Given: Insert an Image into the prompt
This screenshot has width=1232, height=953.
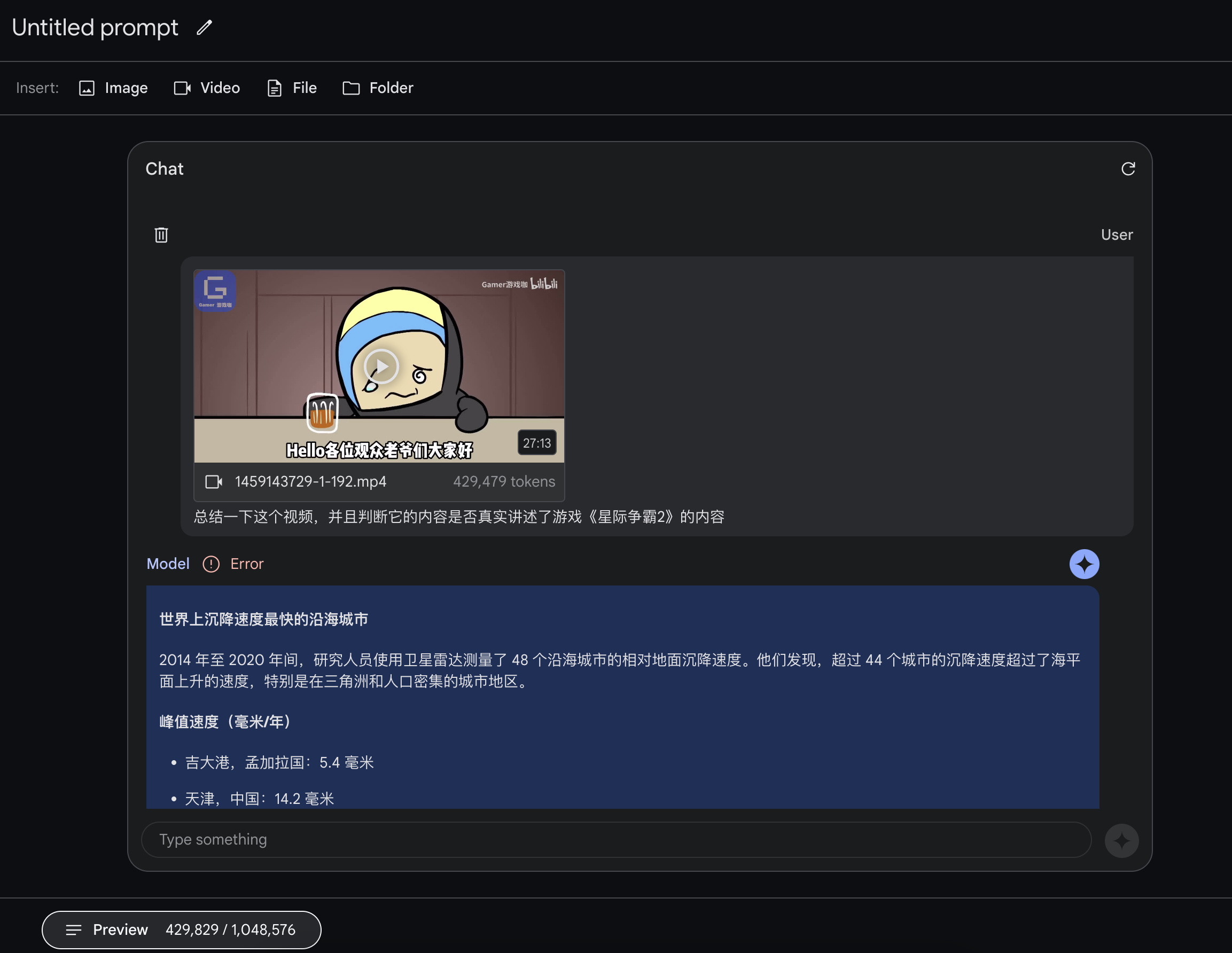Looking at the screenshot, I should (x=113, y=88).
